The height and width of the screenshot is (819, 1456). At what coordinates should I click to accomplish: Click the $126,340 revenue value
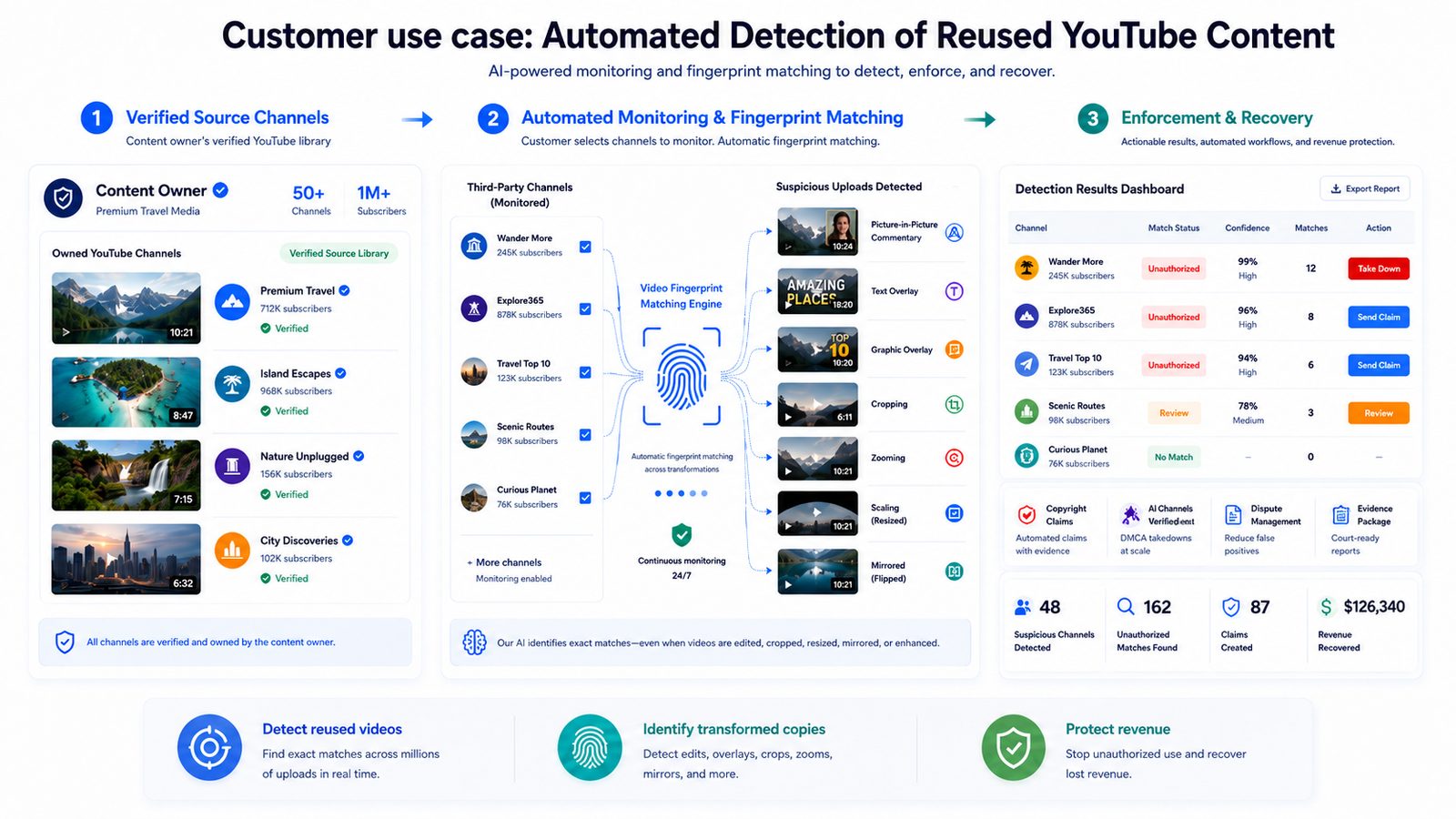tap(1374, 607)
